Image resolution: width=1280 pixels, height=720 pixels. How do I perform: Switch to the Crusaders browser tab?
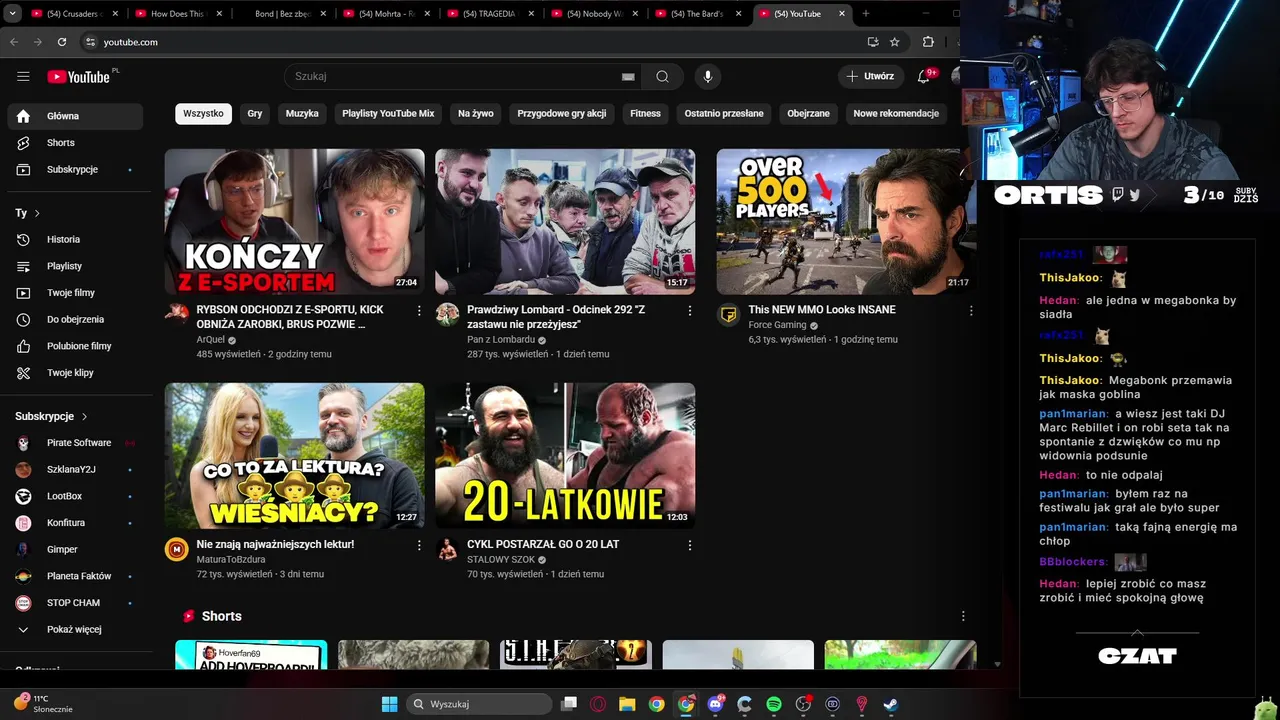[x=73, y=14]
